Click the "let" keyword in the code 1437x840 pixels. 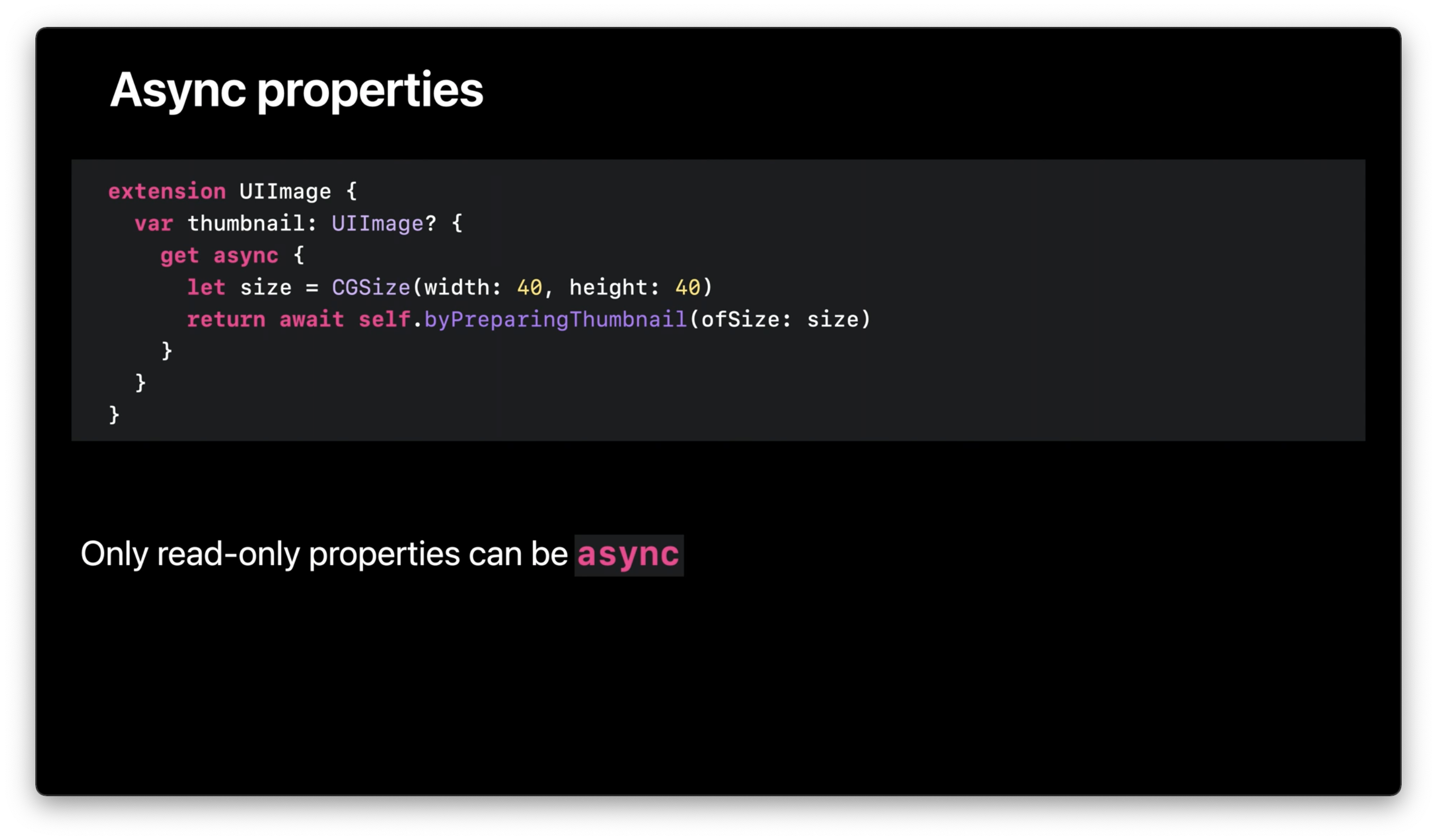tap(206, 287)
